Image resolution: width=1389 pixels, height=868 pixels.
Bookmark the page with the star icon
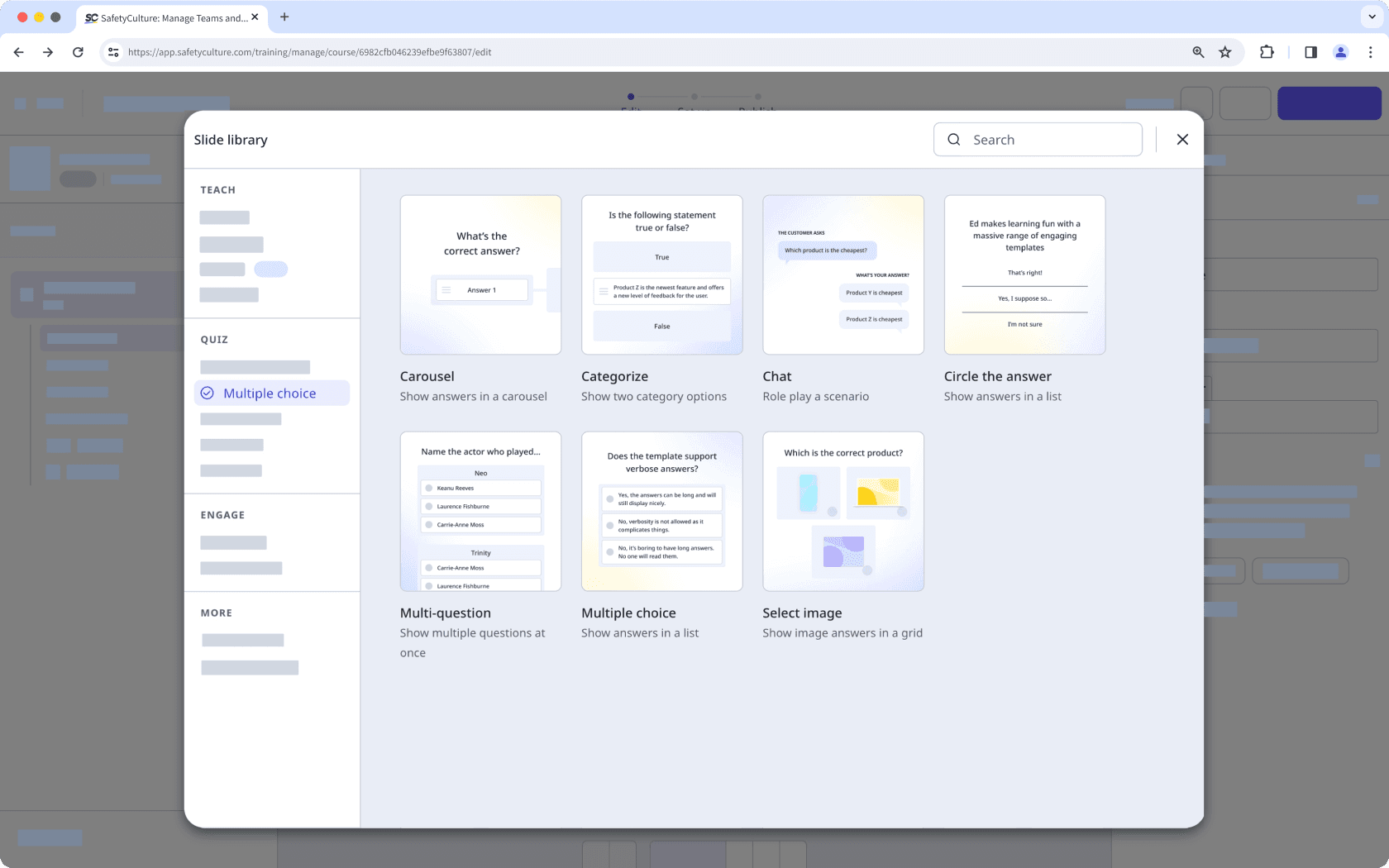(x=1224, y=51)
